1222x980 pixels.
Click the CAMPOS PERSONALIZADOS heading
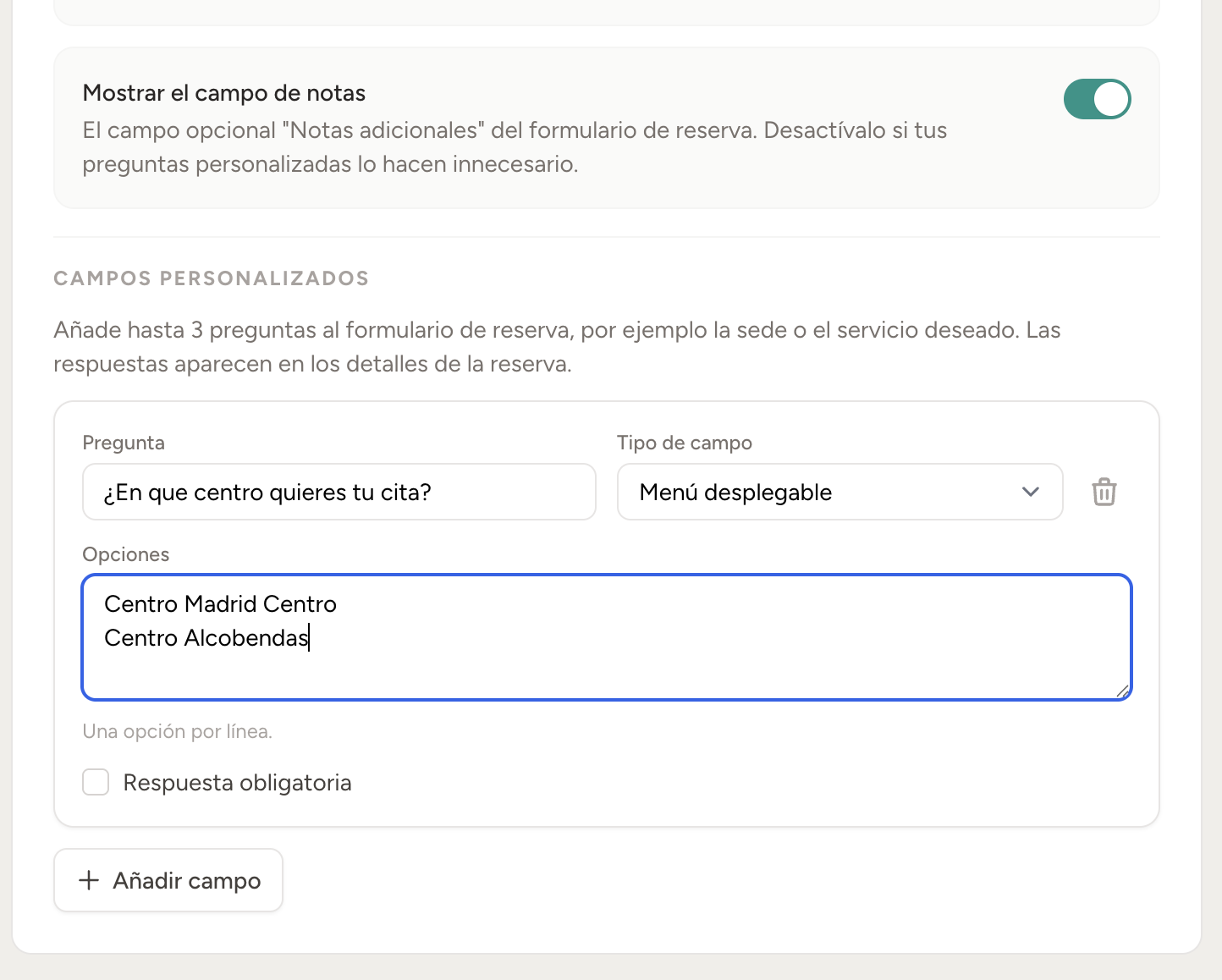(x=212, y=278)
